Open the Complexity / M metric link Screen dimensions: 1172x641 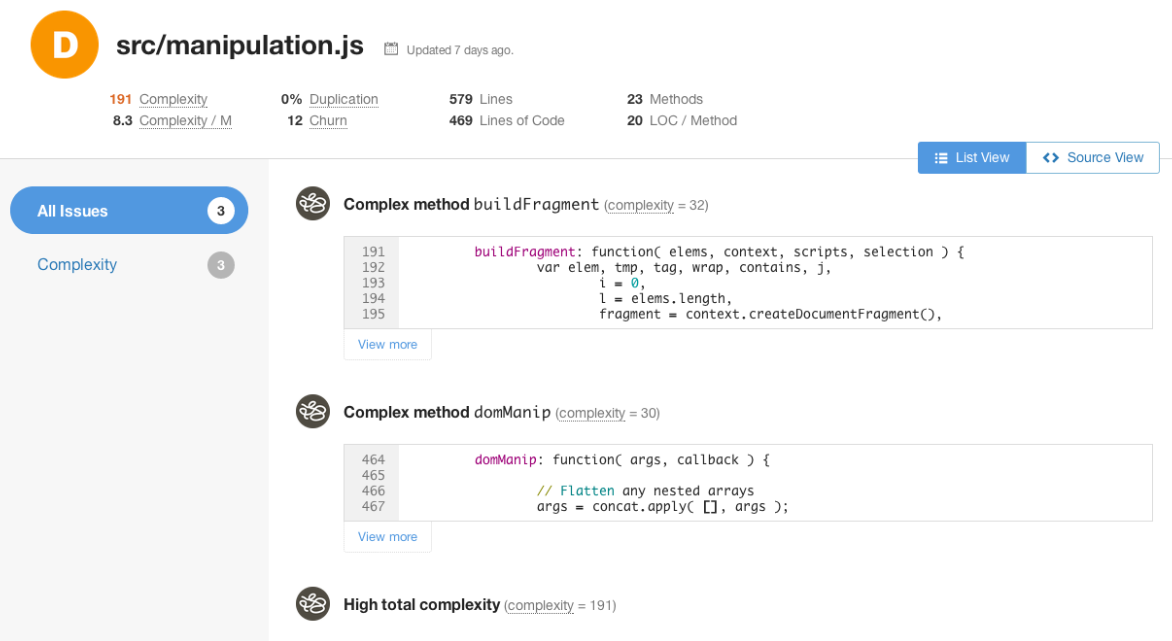pyautogui.click(x=185, y=121)
